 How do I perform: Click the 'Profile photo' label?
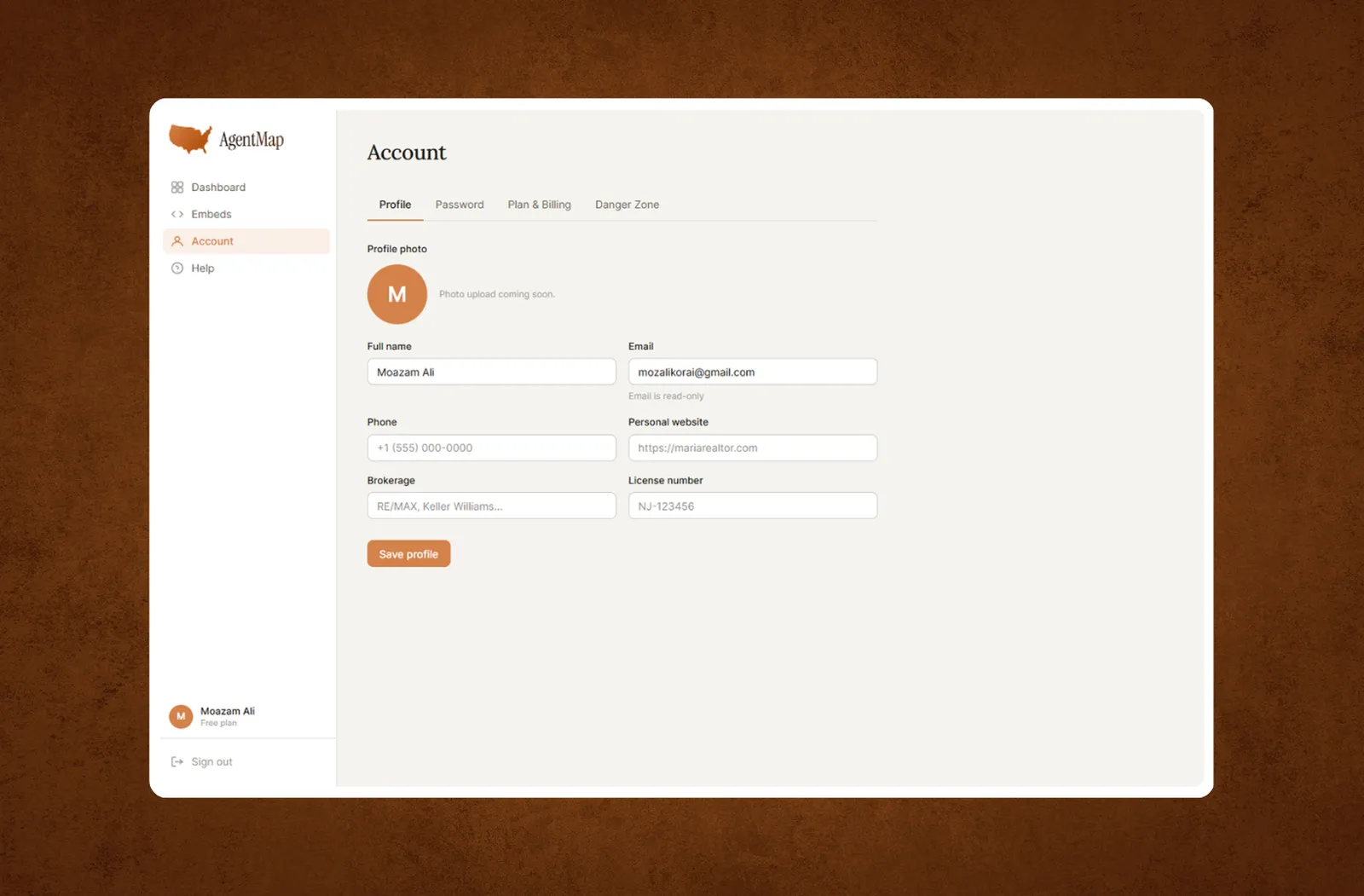tap(397, 249)
